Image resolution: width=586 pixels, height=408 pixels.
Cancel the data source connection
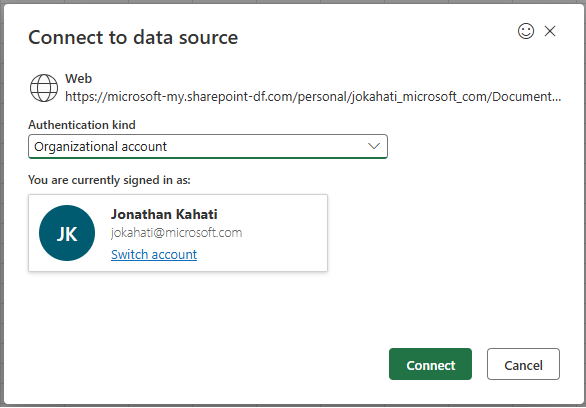[523, 364]
